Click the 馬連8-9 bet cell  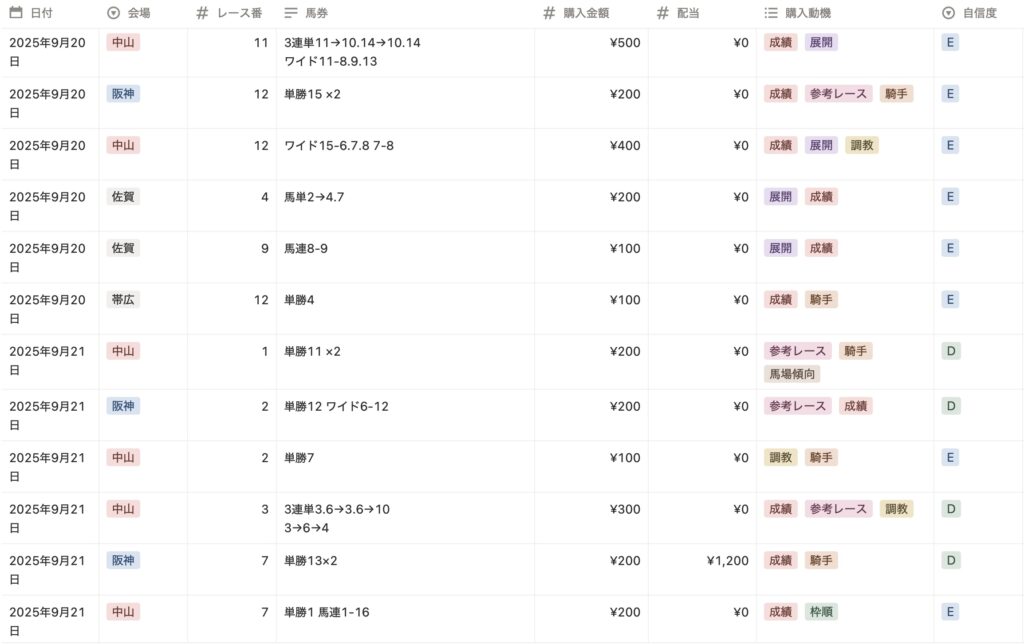coord(307,248)
